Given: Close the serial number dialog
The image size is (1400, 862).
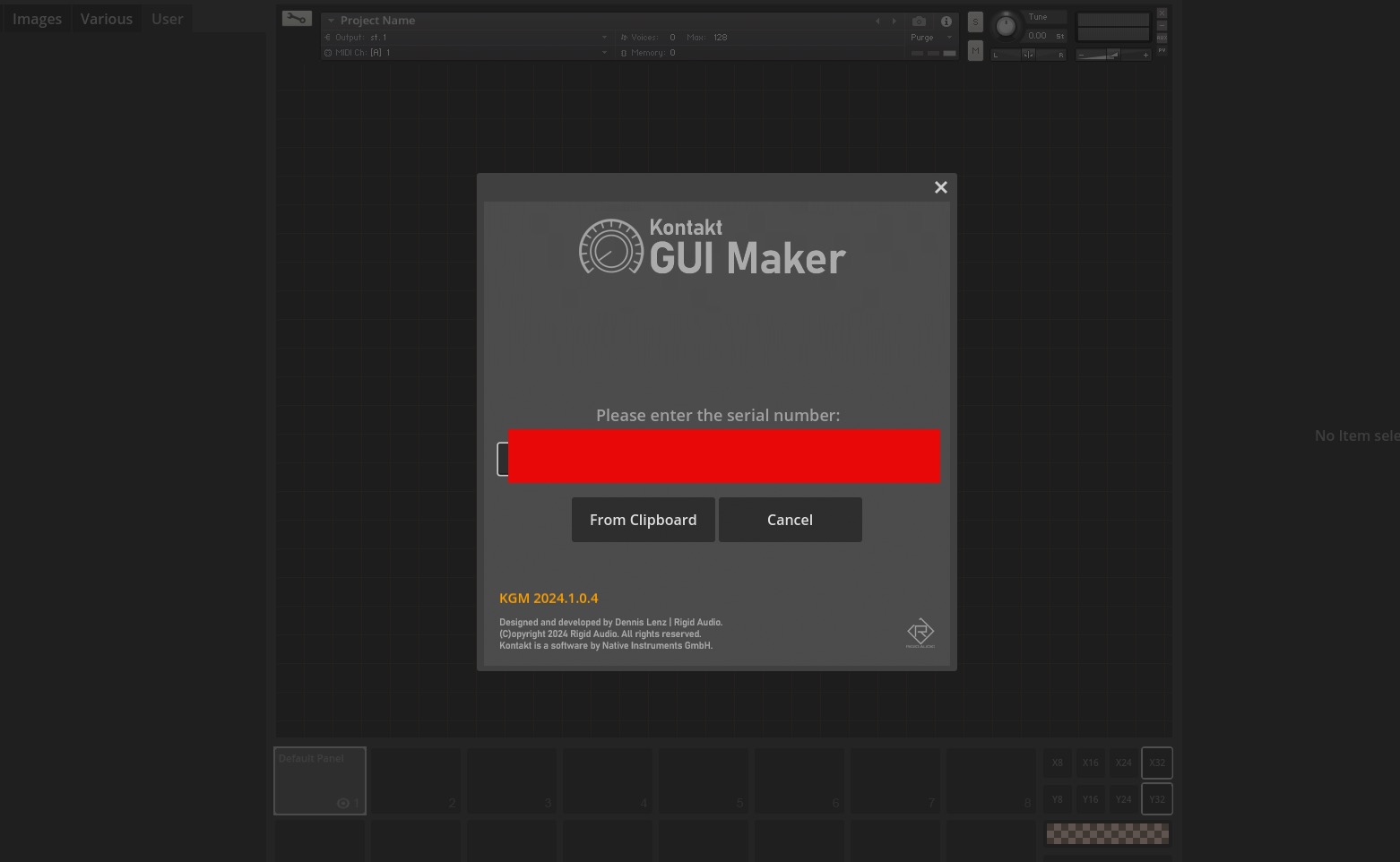Looking at the screenshot, I should point(940,187).
